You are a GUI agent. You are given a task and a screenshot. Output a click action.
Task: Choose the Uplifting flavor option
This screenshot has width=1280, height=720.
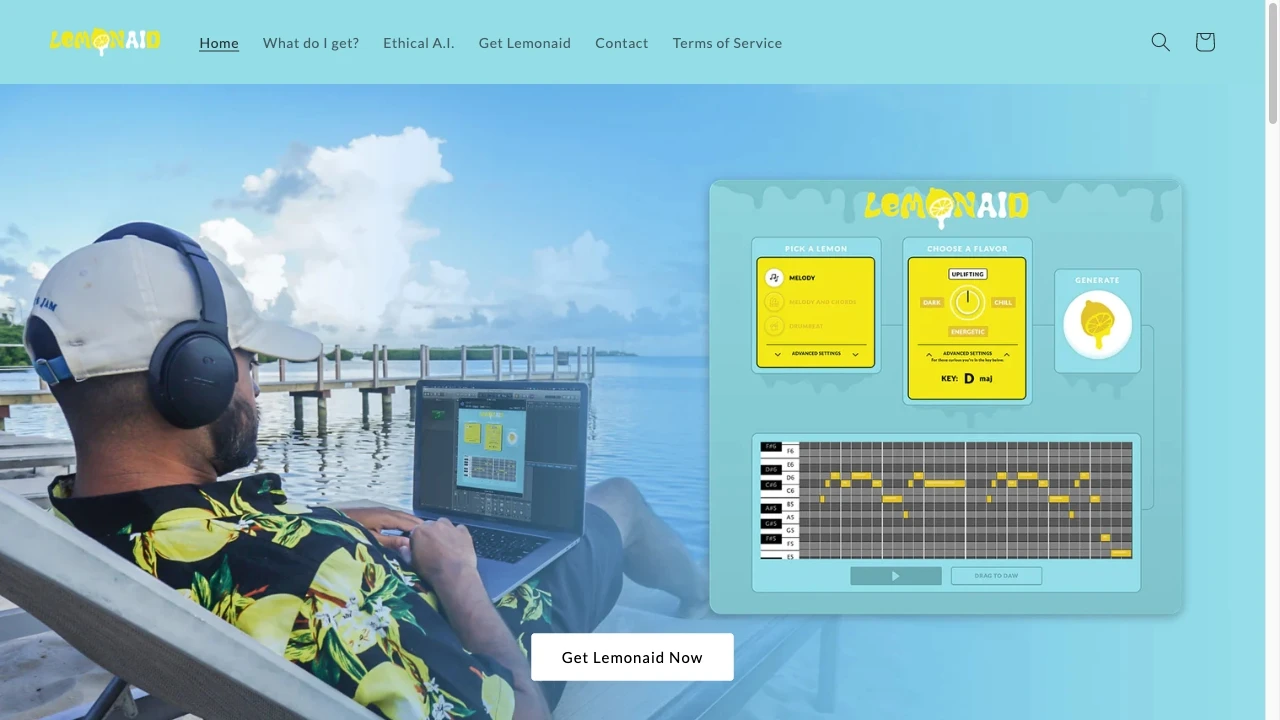coord(966,274)
